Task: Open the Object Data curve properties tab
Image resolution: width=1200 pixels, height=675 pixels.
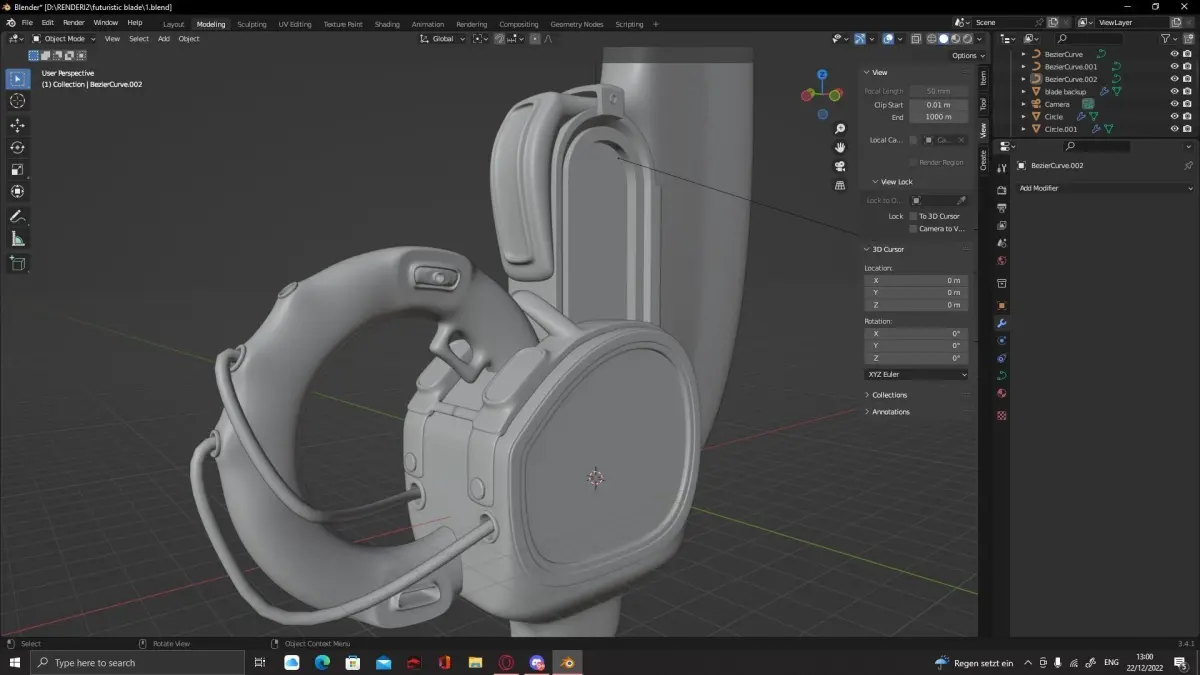Action: pyautogui.click(x=1001, y=376)
